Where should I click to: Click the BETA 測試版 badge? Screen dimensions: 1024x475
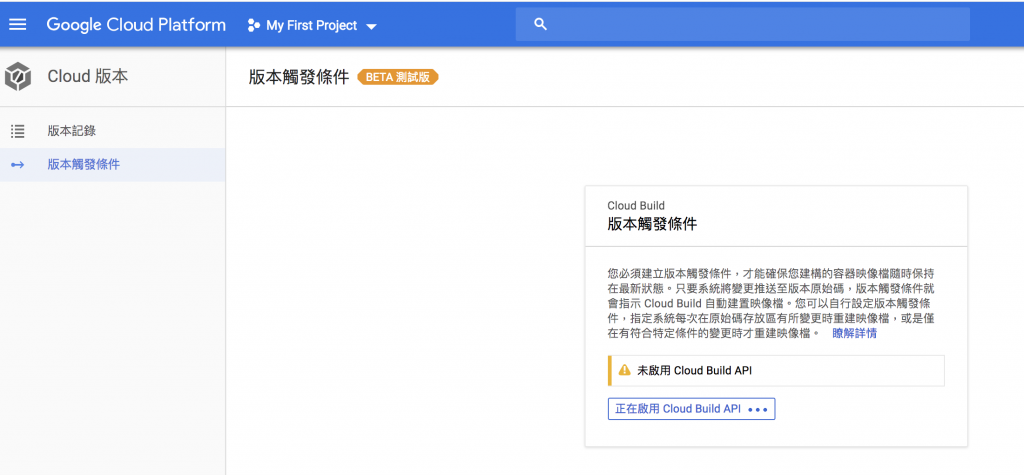pos(398,77)
